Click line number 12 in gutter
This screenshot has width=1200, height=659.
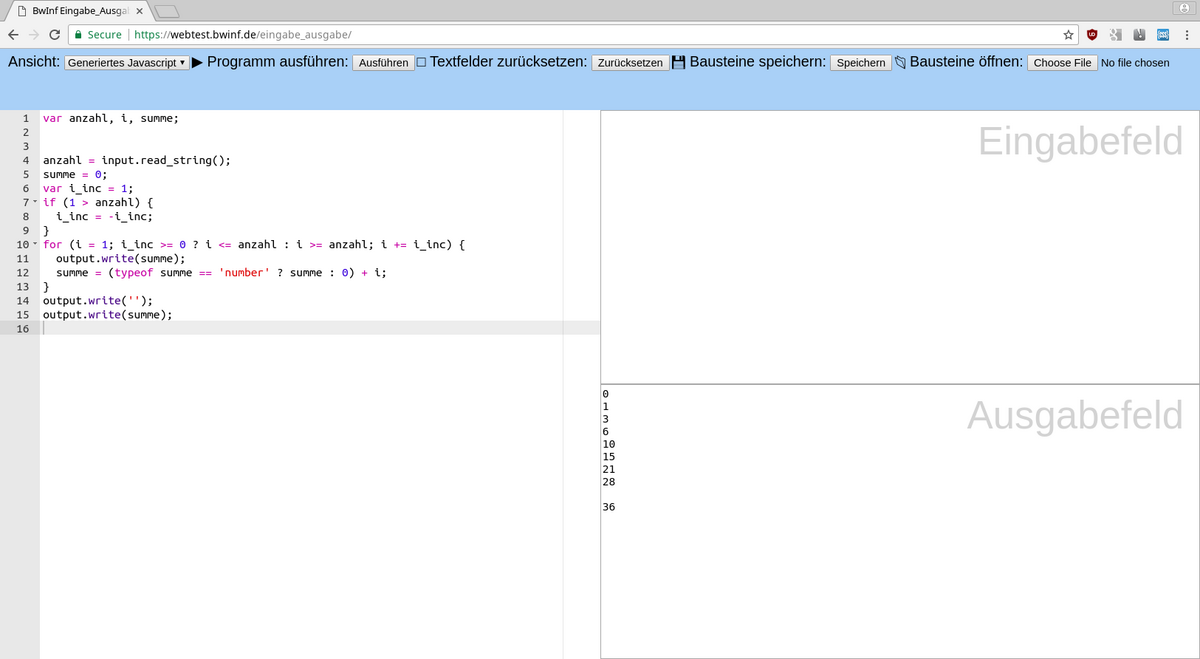(21, 272)
